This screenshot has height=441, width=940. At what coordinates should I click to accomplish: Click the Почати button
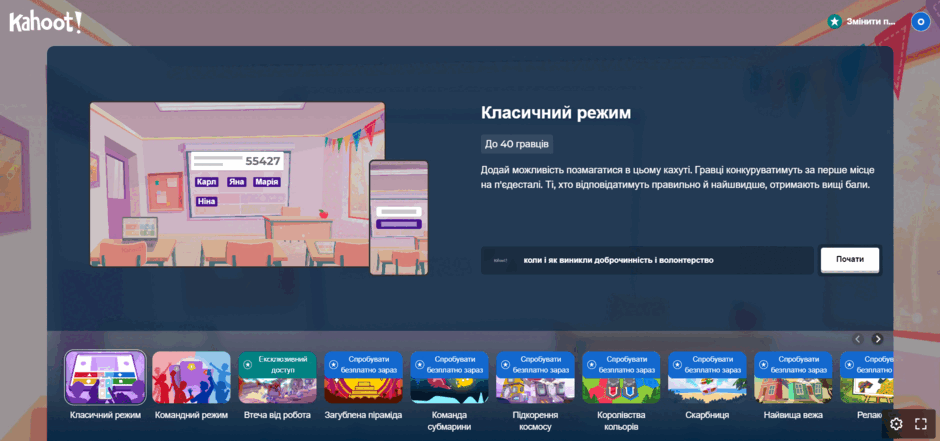[x=850, y=260]
